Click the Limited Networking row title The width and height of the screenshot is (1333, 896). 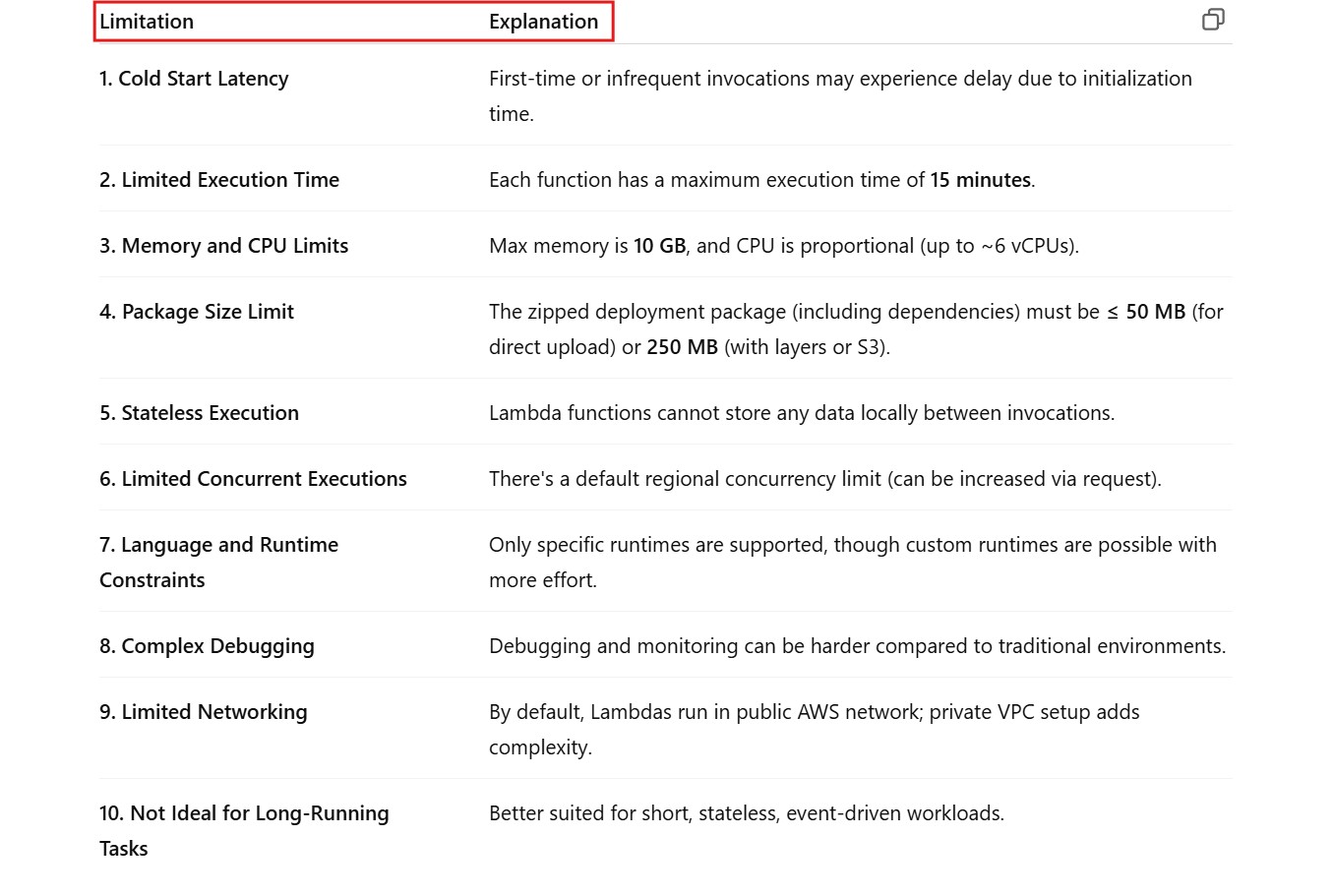coord(204,712)
